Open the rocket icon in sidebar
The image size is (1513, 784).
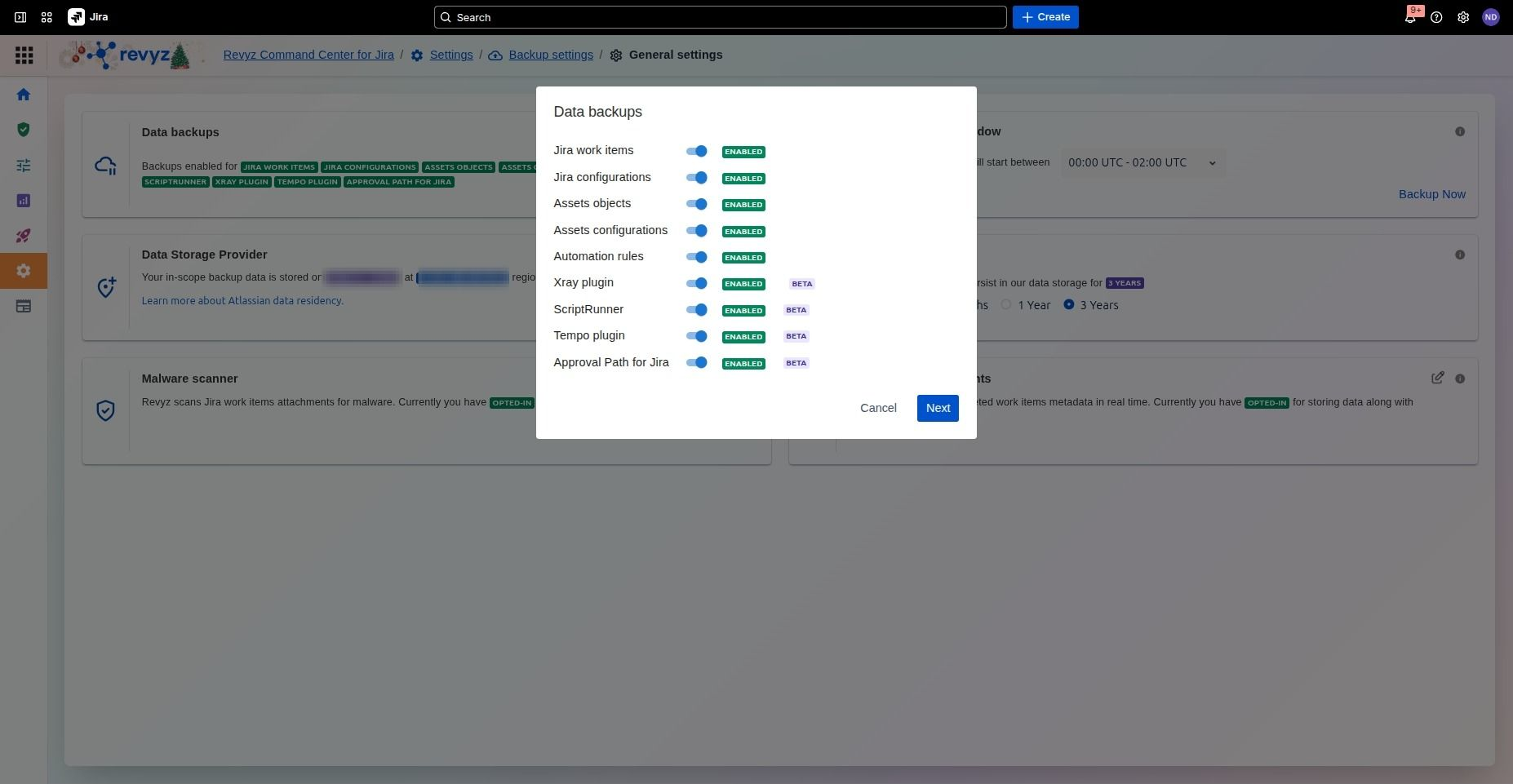point(24,236)
